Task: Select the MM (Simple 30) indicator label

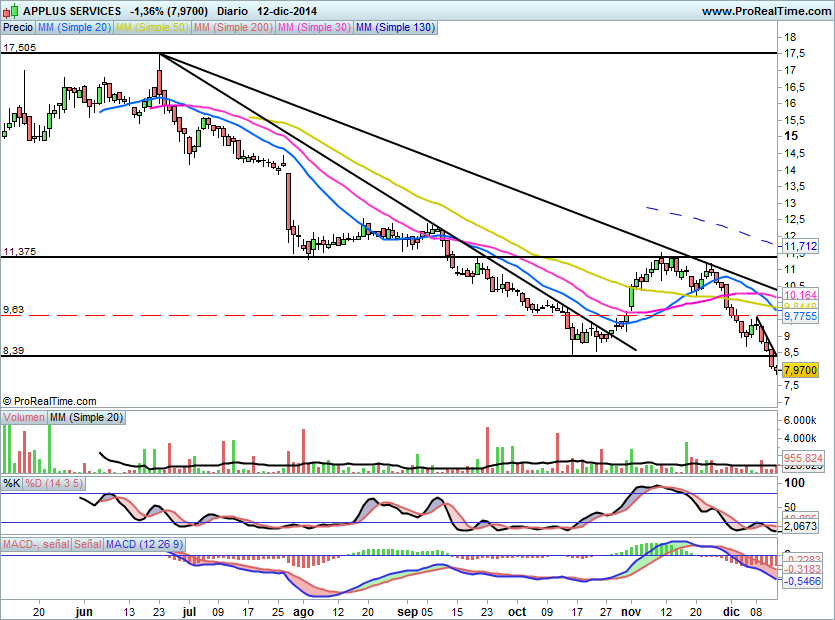Action: pyautogui.click(x=314, y=27)
